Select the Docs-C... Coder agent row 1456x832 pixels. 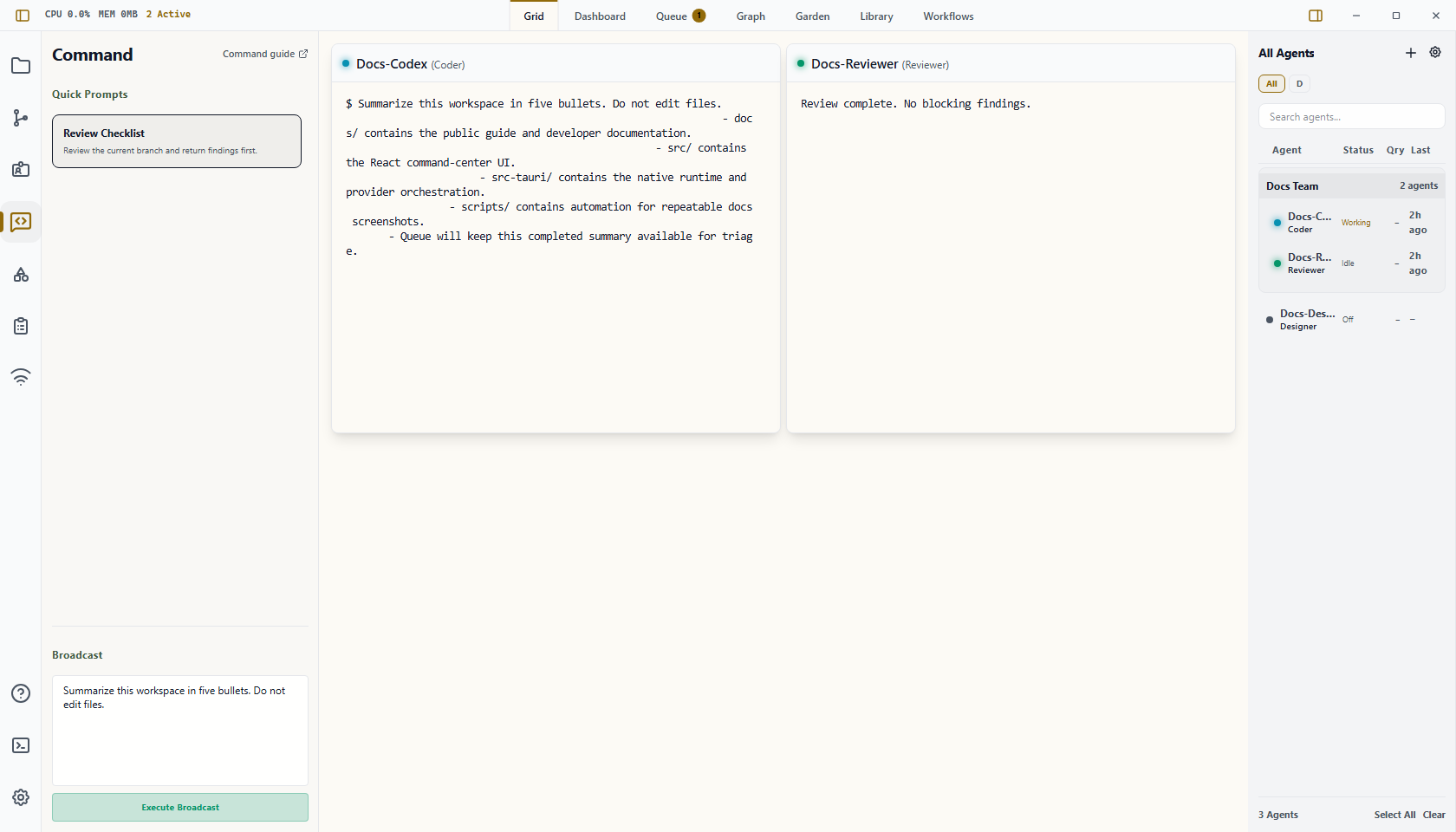(x=1351, y=223)
